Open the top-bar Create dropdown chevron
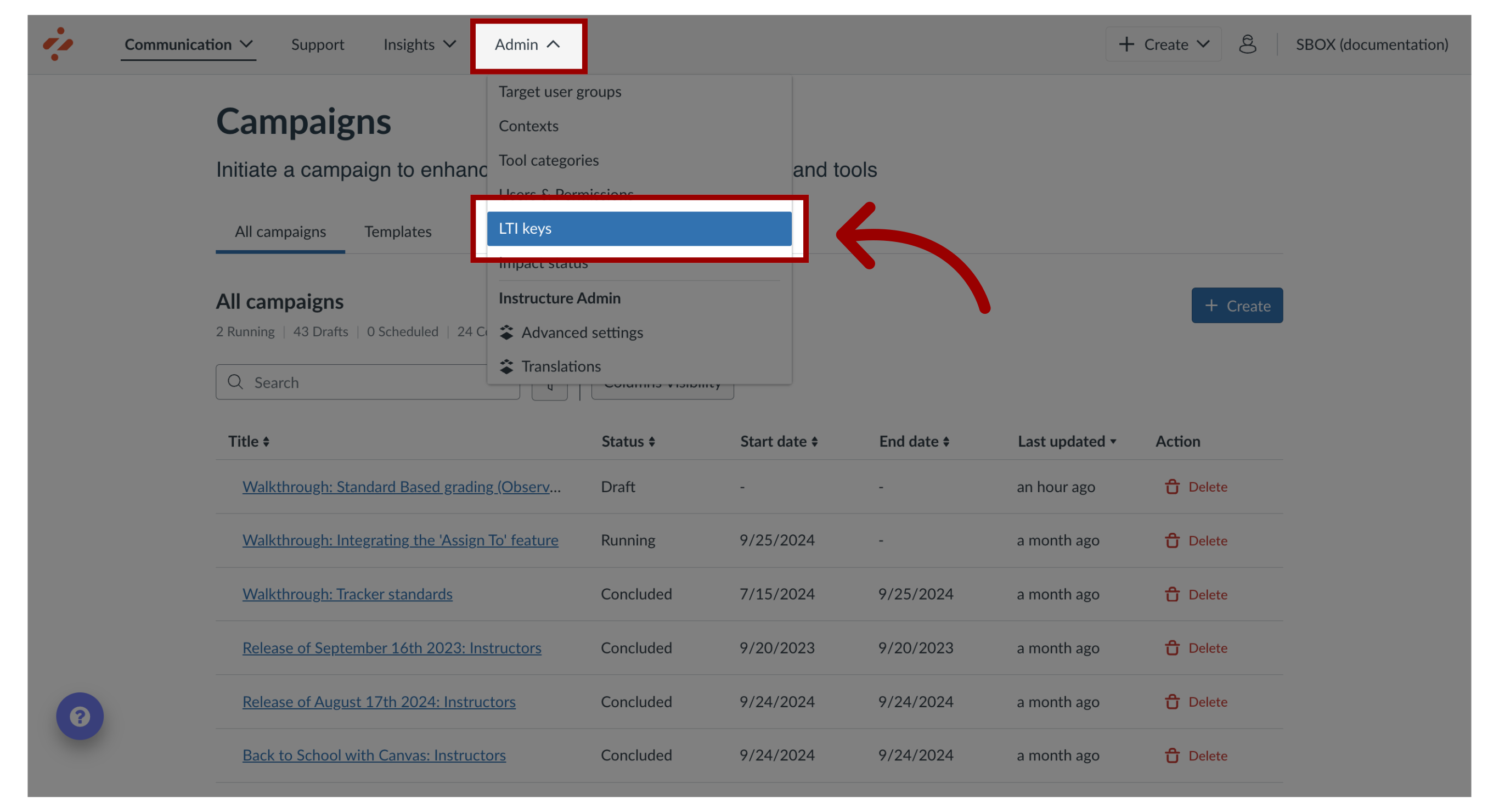Viewport: 1499px width, 812px height. point(1204,44)
